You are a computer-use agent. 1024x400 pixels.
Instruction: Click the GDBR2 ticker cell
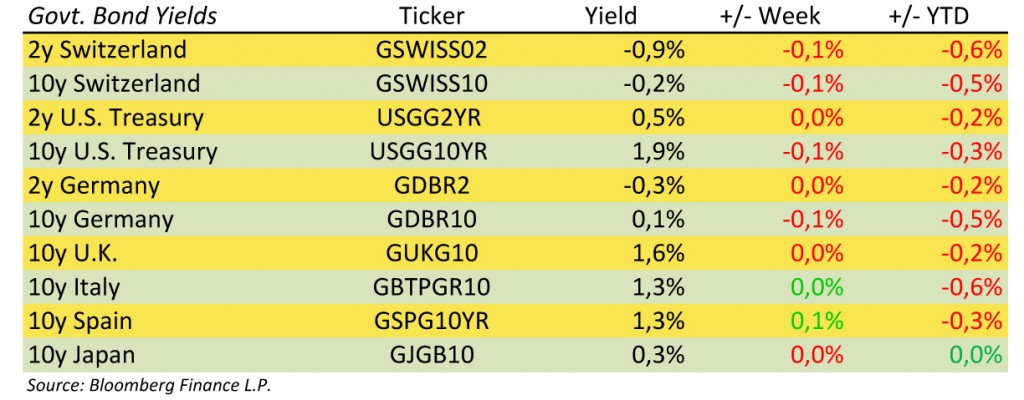point(432,186)
